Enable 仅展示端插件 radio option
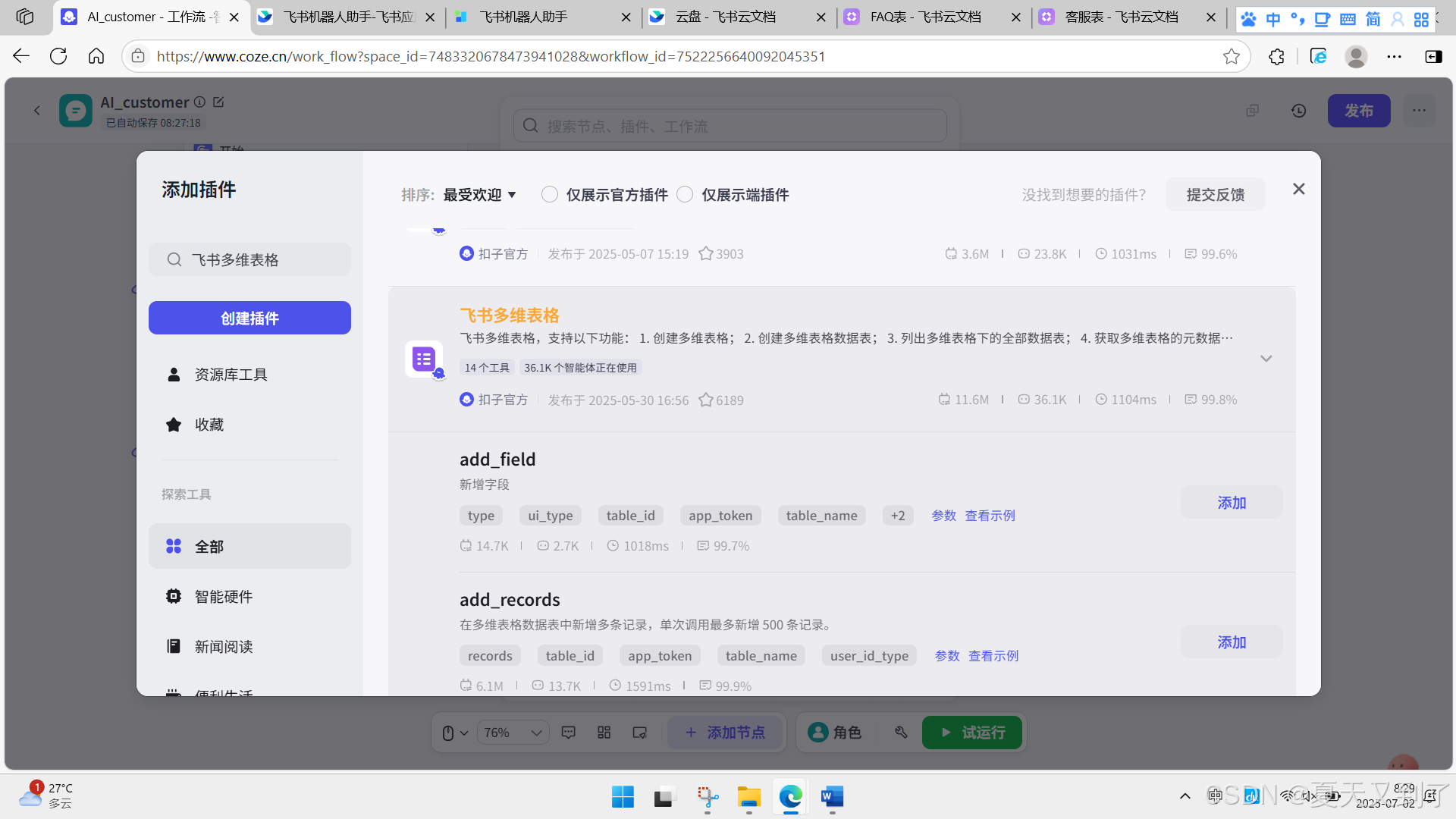Screen dimensions: 1456x819 pyautogui.click(x=685, y=195)
